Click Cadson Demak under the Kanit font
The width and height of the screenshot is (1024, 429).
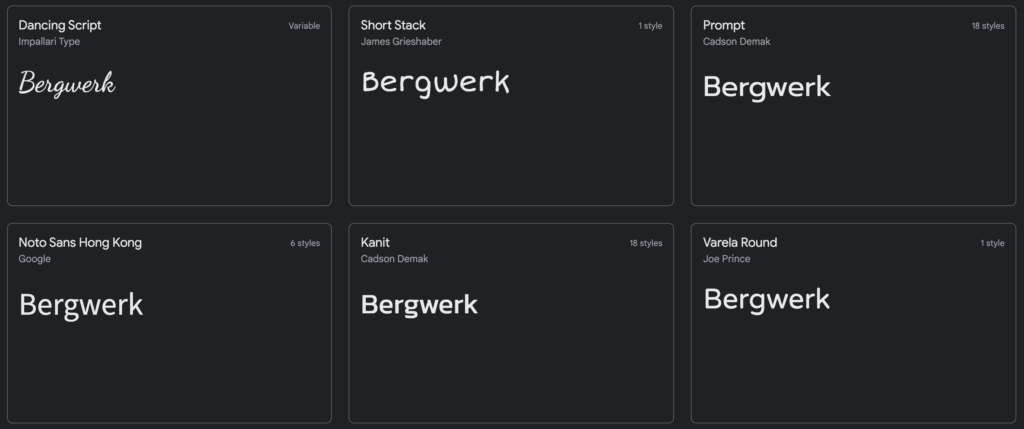394,259
